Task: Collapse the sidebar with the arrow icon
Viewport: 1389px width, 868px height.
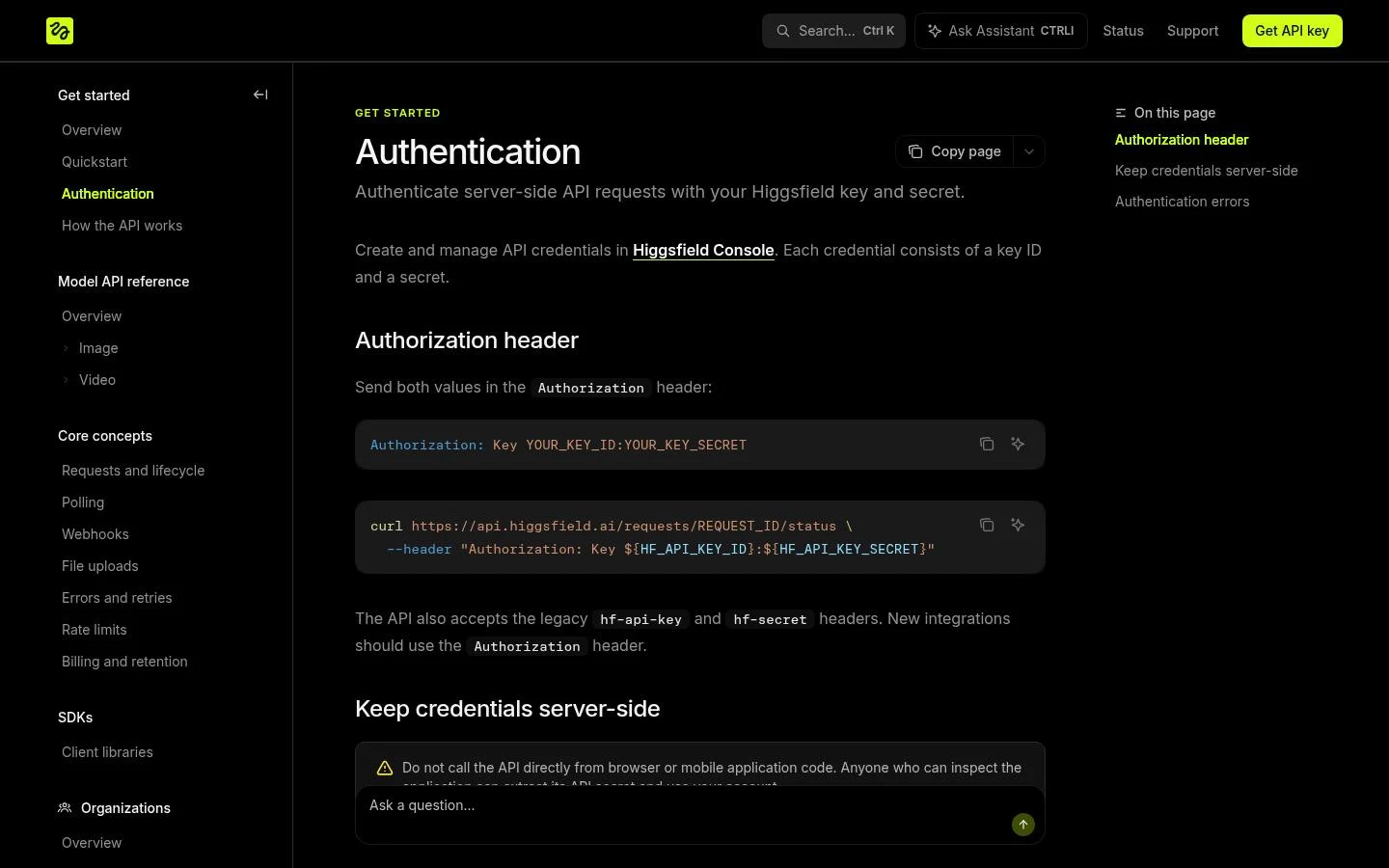Action: coord(260,95)
